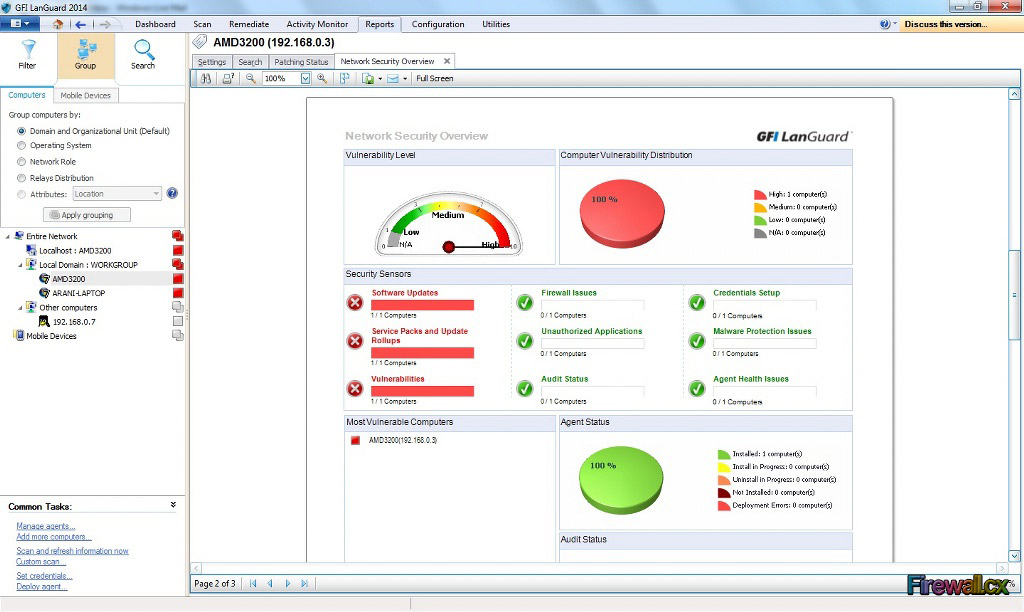The height and width of the screenshot is (612, 1024).
Task: Click the Apply grouping button
Action: tap(87, 215)
